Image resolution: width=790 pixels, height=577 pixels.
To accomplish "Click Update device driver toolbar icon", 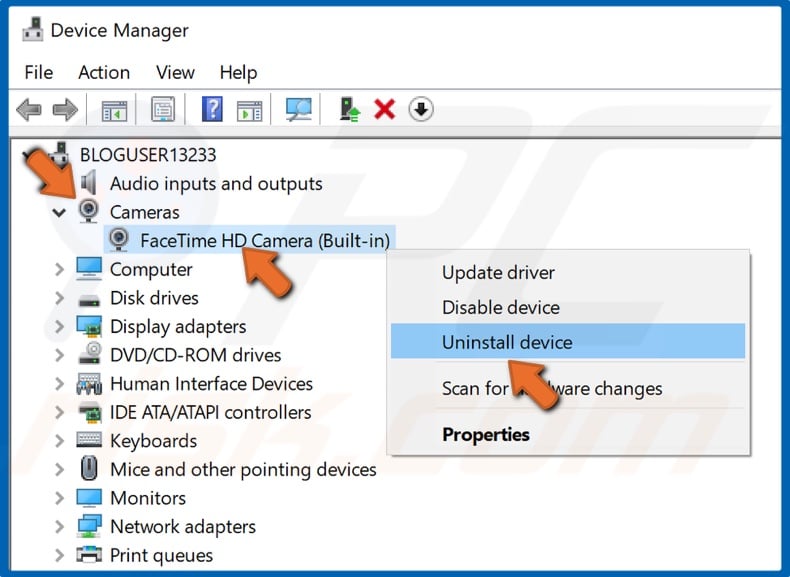I will [x=350, y=109].
